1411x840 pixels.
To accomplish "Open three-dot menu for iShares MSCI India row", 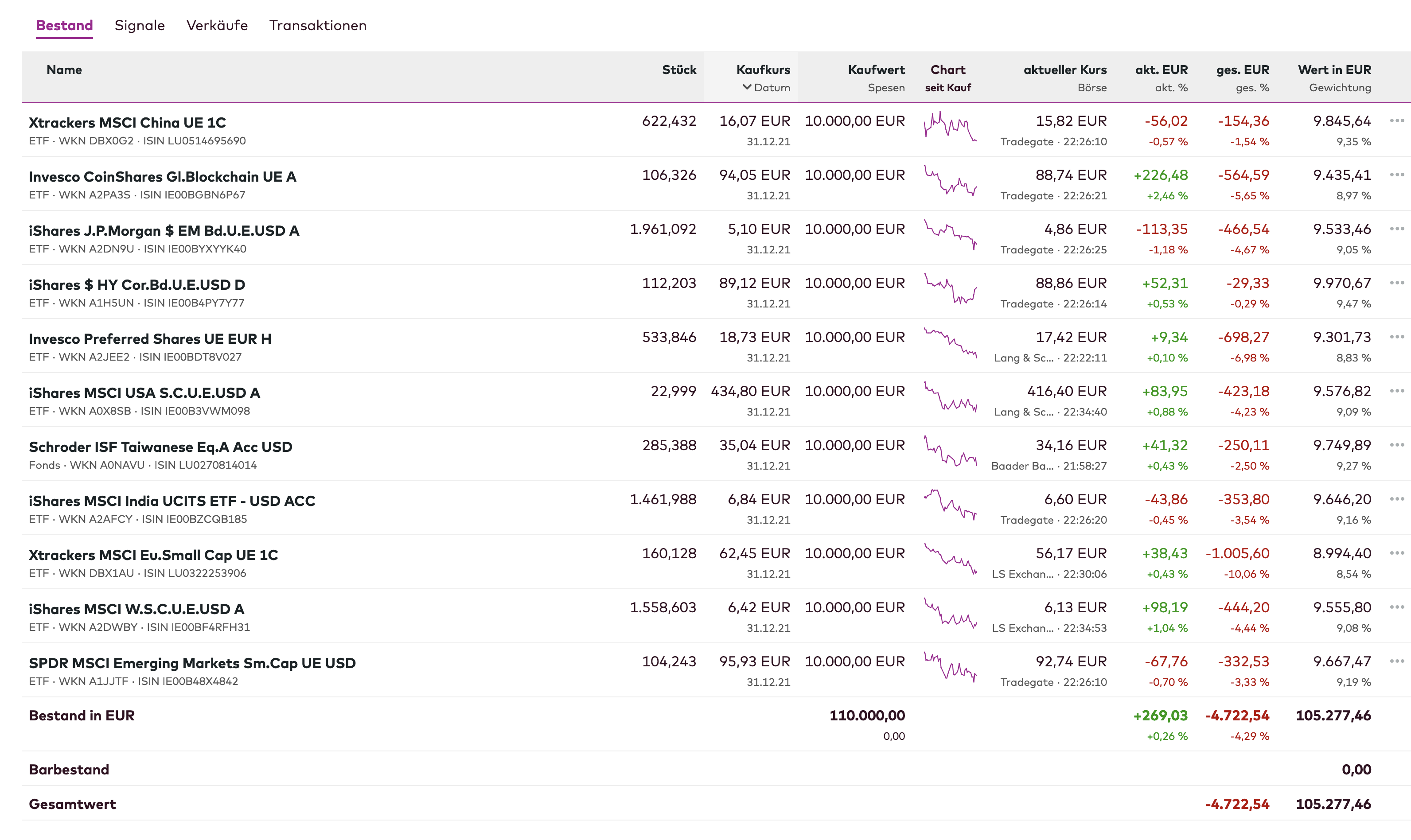I will (x=1396, y=499).
